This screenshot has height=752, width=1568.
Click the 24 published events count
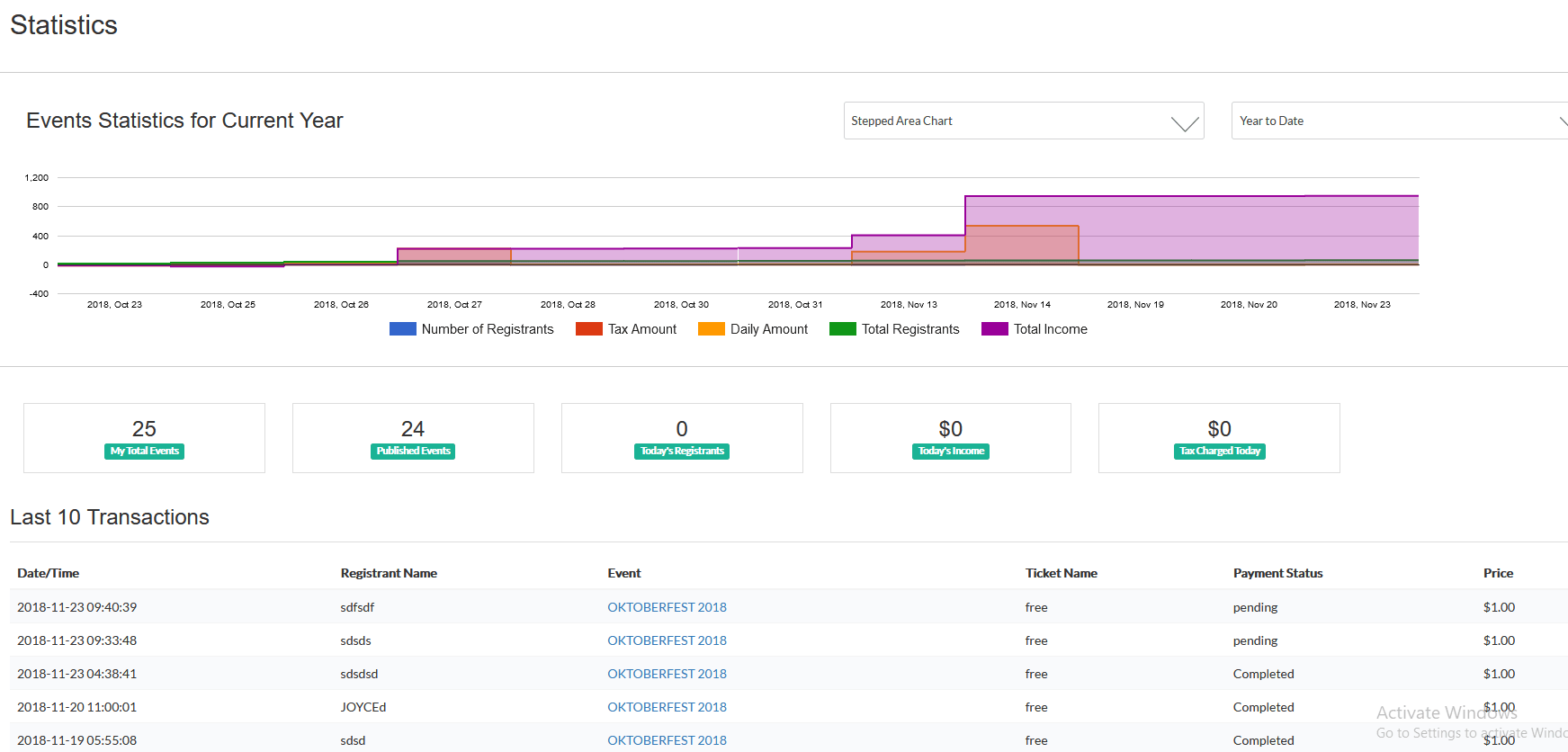point(413,429)
